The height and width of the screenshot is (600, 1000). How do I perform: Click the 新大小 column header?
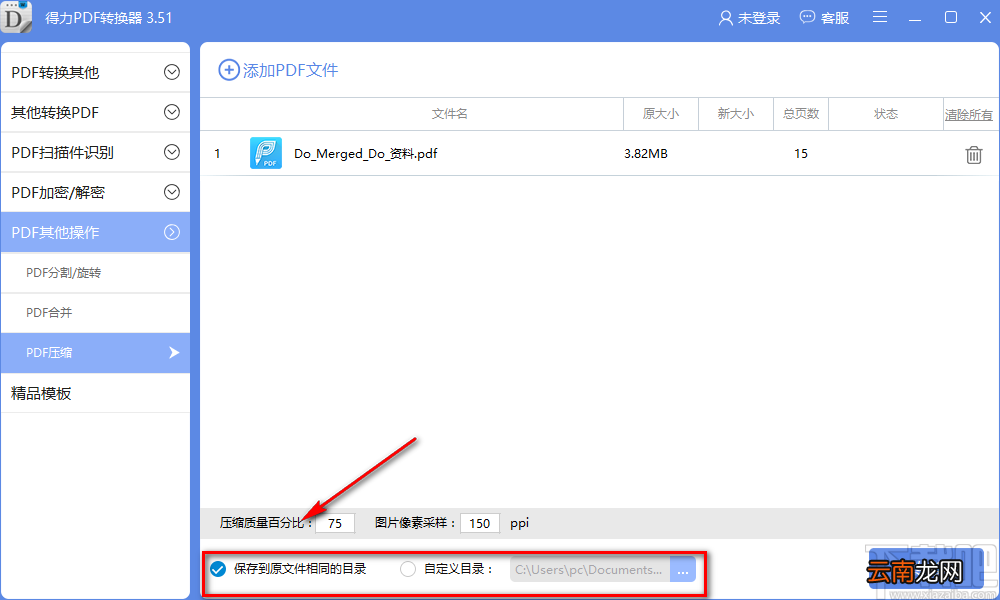click(x=736, y=114)
